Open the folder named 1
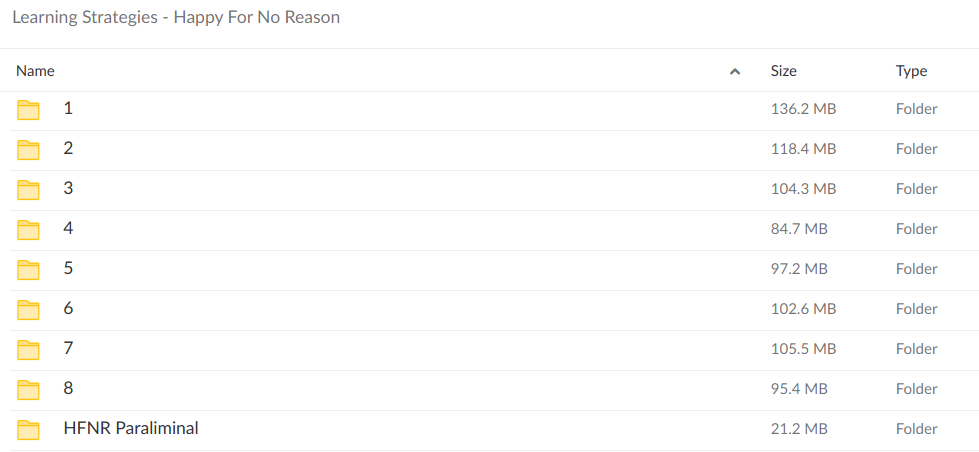Screen dimensions: 979x452 68,108
